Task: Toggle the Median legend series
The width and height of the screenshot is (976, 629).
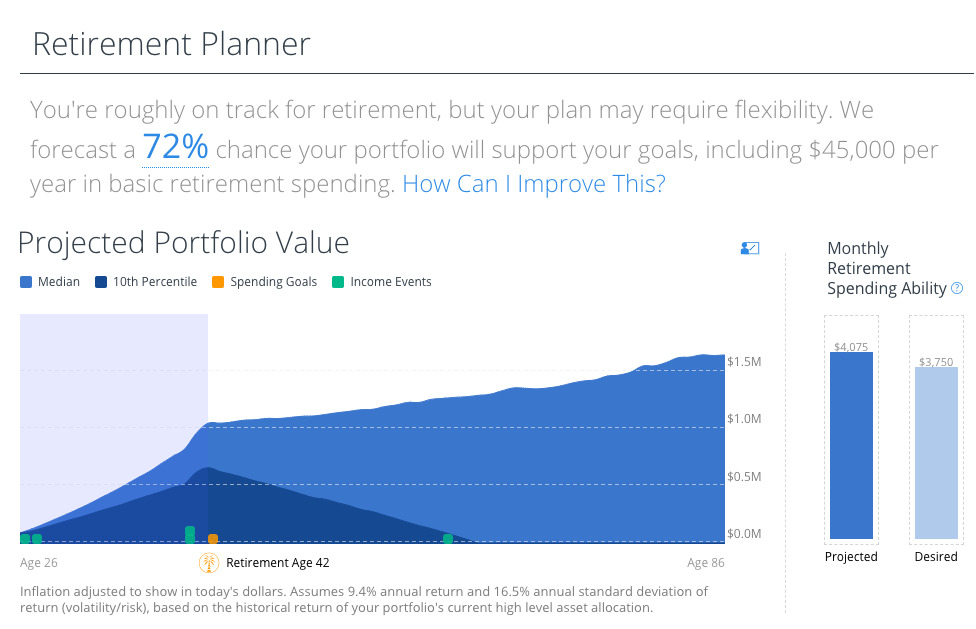Action: coord(50,282)
